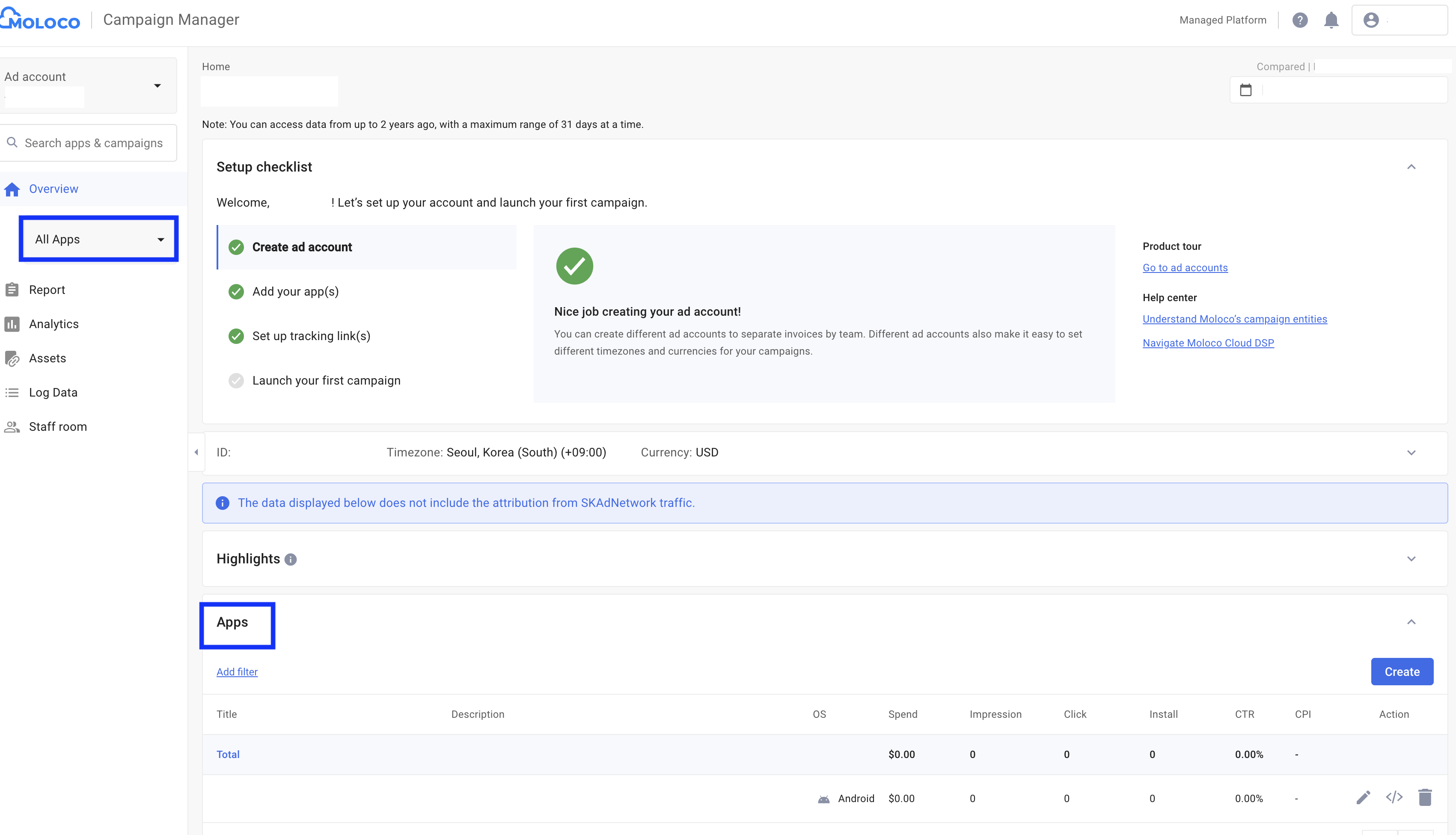
Task: Open the calendar date picker icon
Action: pos(1245,90)
